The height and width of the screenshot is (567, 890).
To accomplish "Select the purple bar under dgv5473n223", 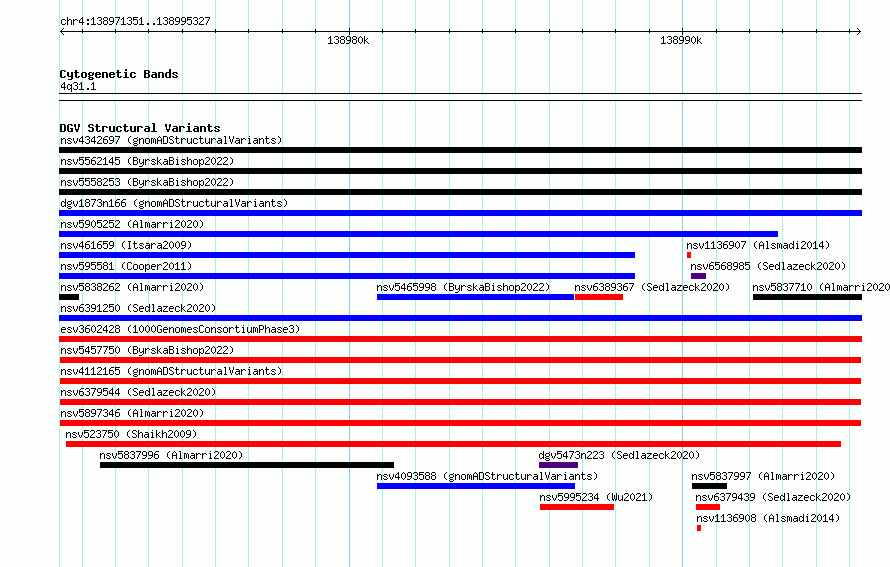I will [x=559, y=465].
